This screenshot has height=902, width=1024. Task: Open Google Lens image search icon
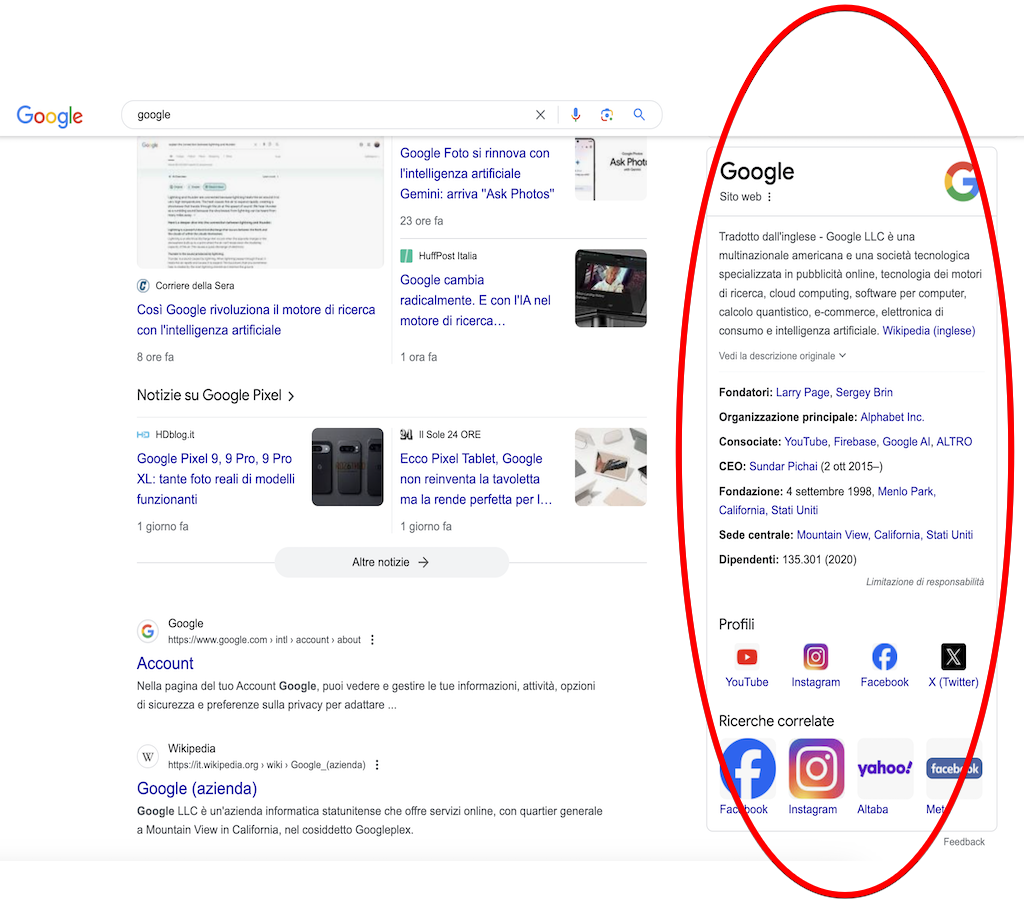coord(607,115)
